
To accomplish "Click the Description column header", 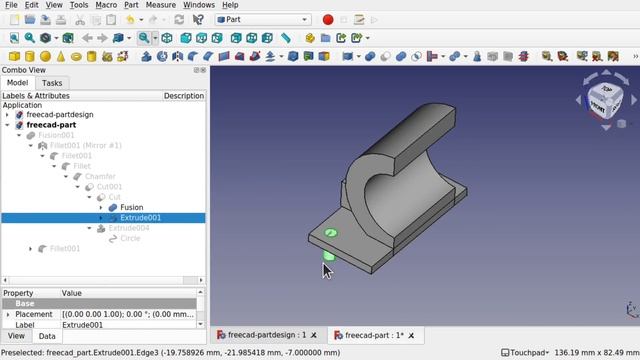I will [184, 96].
